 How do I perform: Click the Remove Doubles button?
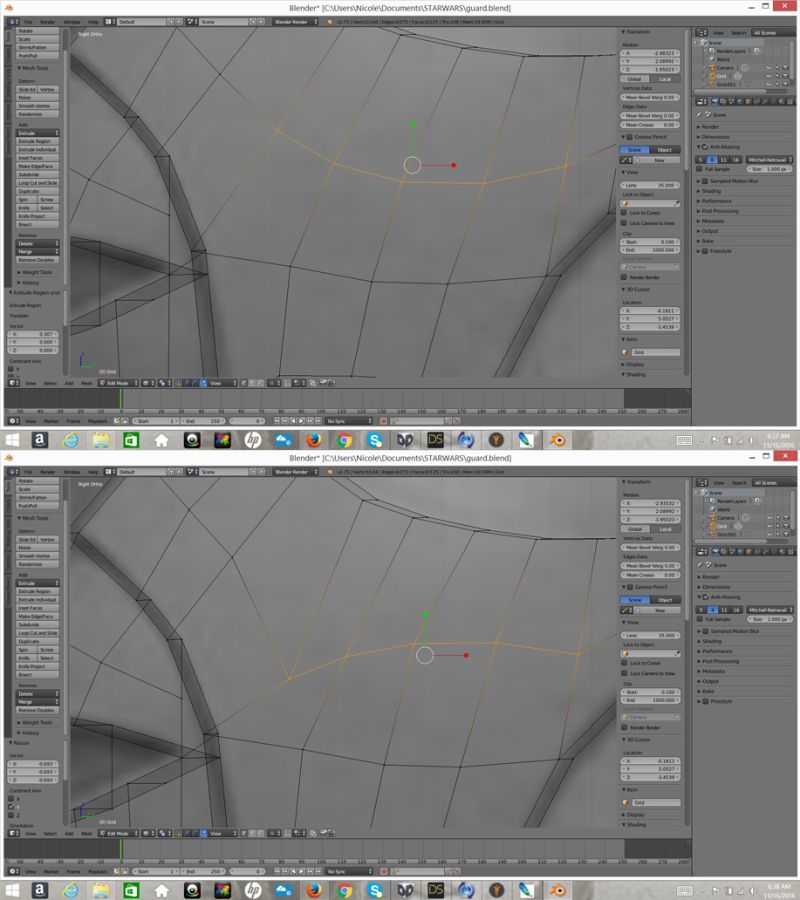pos(36,260)
